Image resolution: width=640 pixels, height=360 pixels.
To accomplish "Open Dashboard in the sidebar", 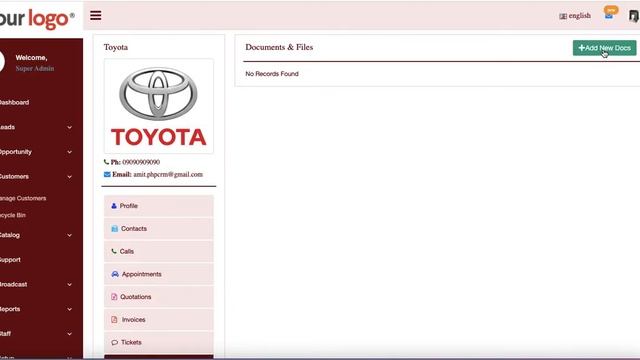I will (14, 102).
